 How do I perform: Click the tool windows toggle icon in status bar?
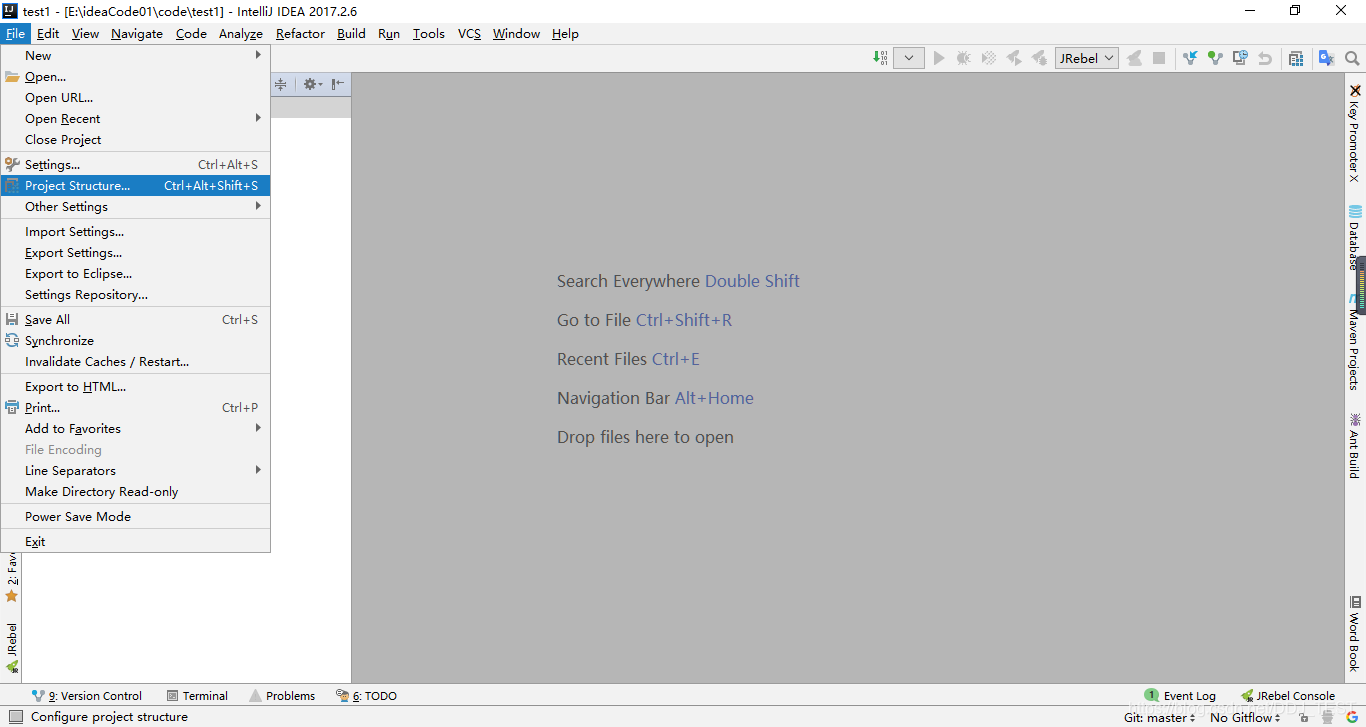(x=14, y=717)
